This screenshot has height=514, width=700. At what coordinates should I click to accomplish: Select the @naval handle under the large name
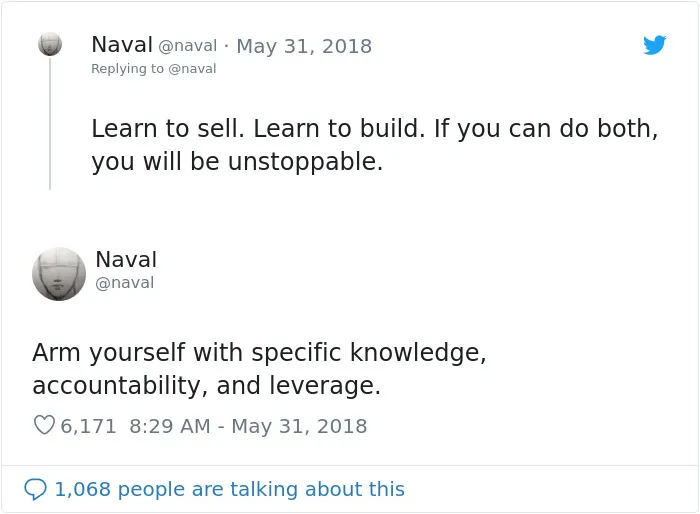[125, 283]
